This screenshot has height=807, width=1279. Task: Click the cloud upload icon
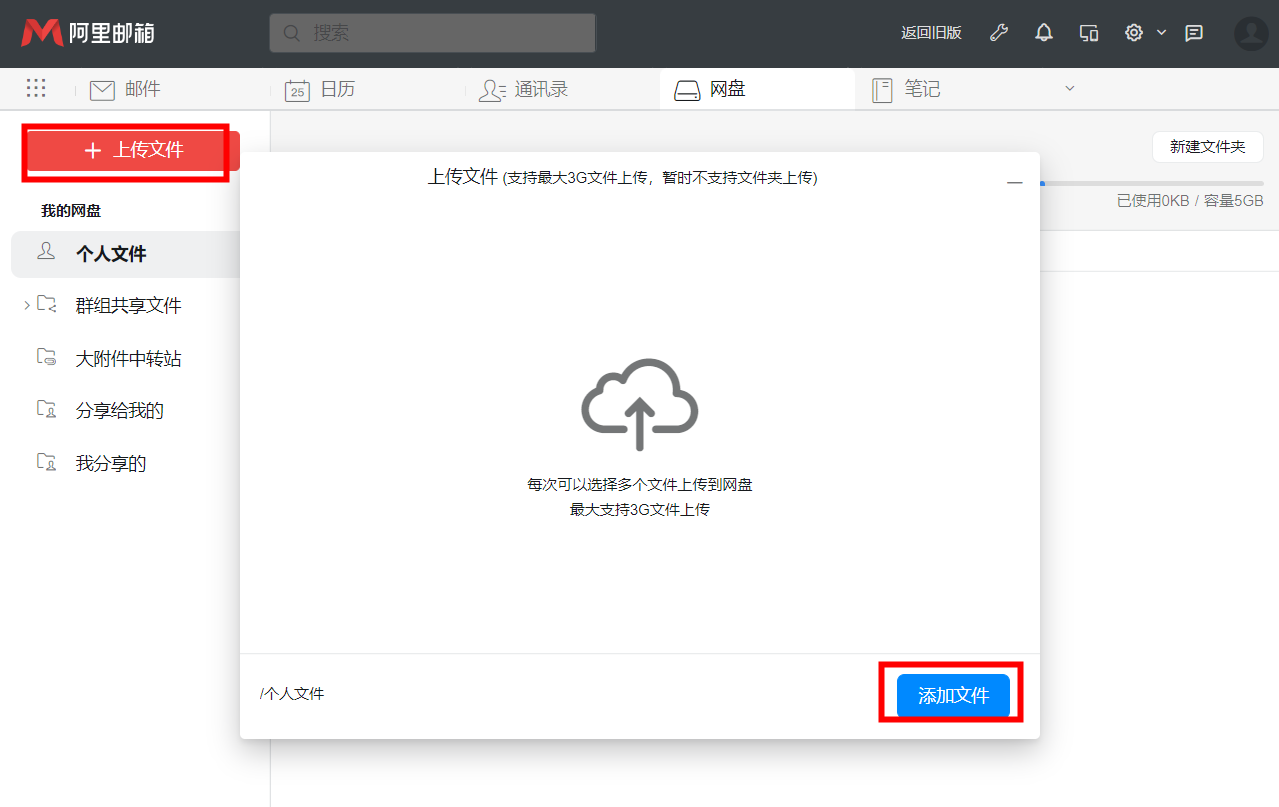(x=639, y=404)
